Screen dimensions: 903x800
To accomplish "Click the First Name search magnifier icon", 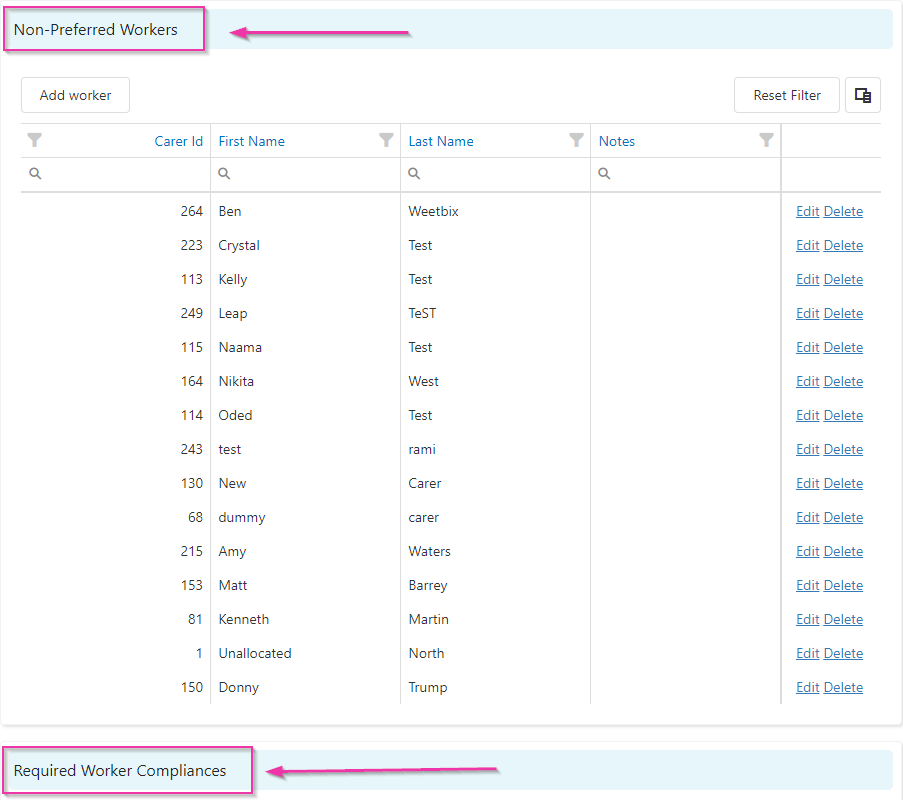I will tap(224, 173).
